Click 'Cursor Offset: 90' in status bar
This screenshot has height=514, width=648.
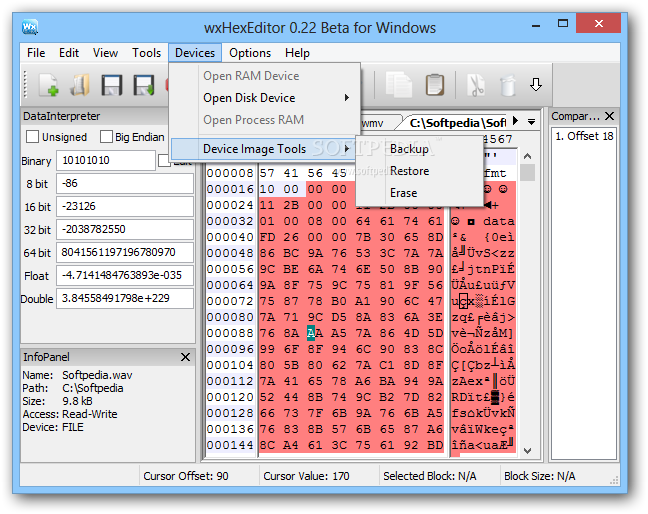click(x=186, y=476)
